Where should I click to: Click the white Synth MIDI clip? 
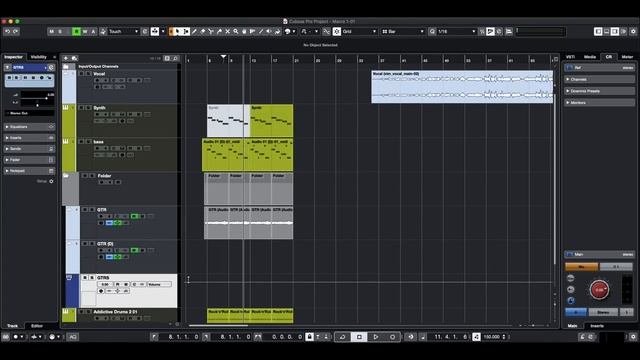pyautogui.click(x=228, y=121)
